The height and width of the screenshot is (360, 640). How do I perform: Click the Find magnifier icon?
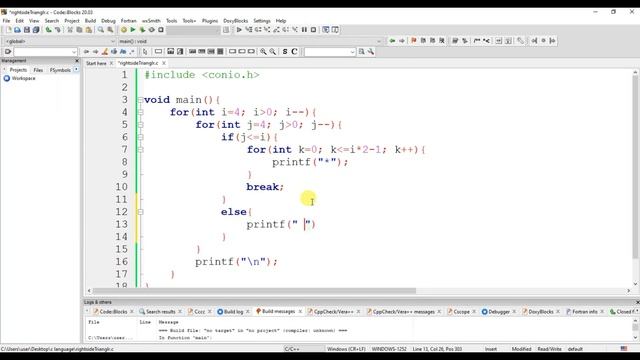(101, 30)
